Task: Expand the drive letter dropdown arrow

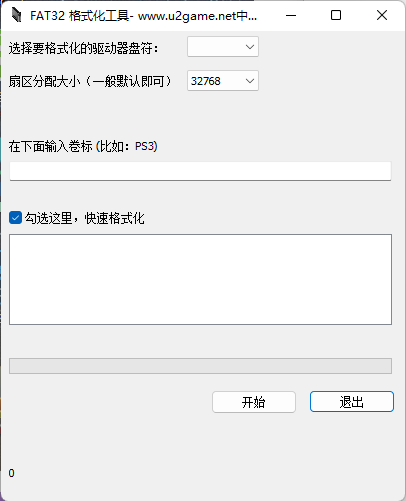Action: pos(250,47)
